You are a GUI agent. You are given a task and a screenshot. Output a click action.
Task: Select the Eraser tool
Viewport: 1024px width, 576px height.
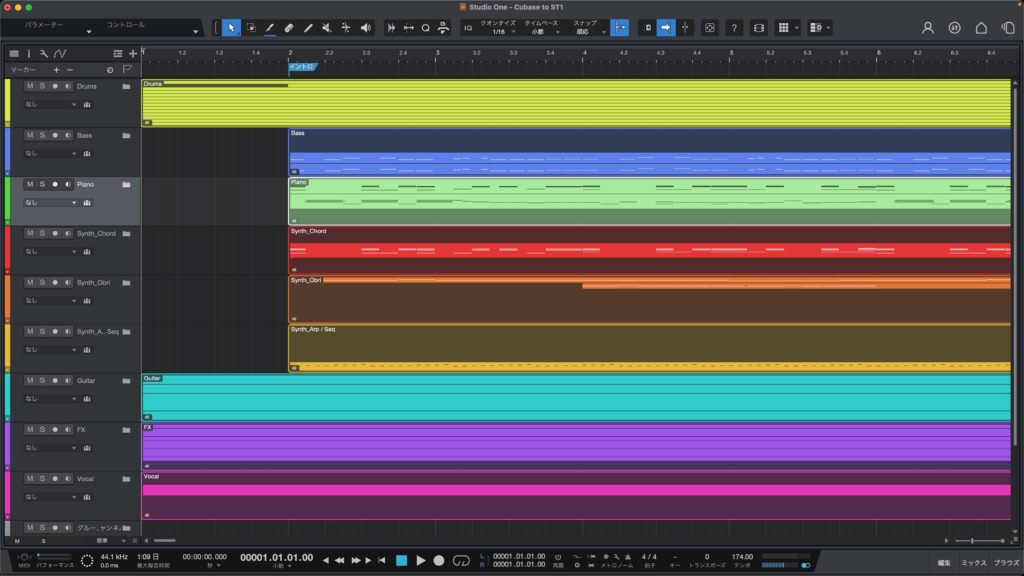click(289, 28)
